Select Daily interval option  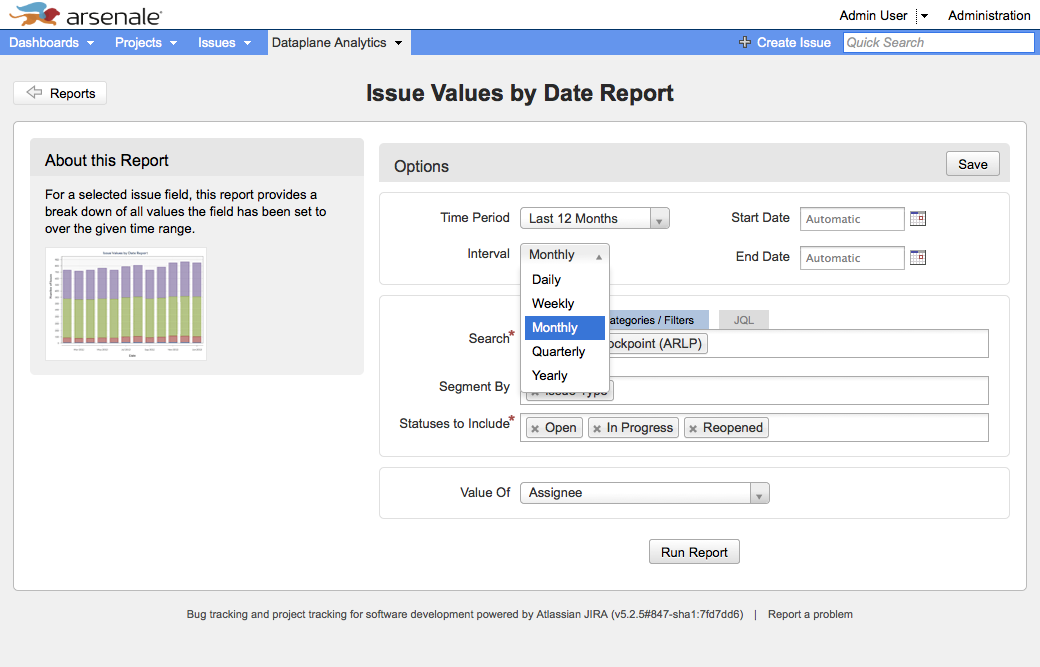pyautogui.click(x=564, y=280)
